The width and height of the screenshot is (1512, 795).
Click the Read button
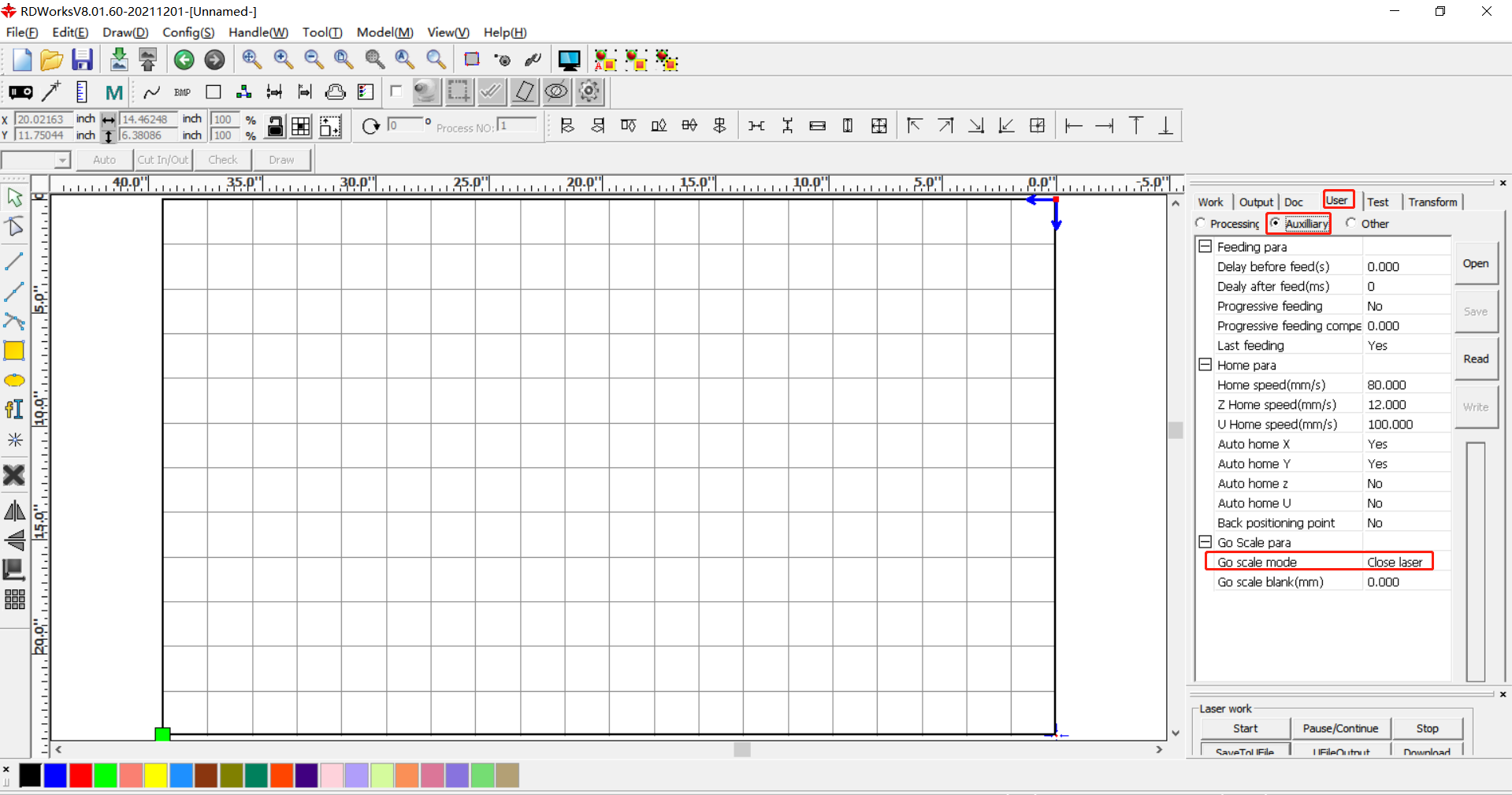click(1475, 359)
